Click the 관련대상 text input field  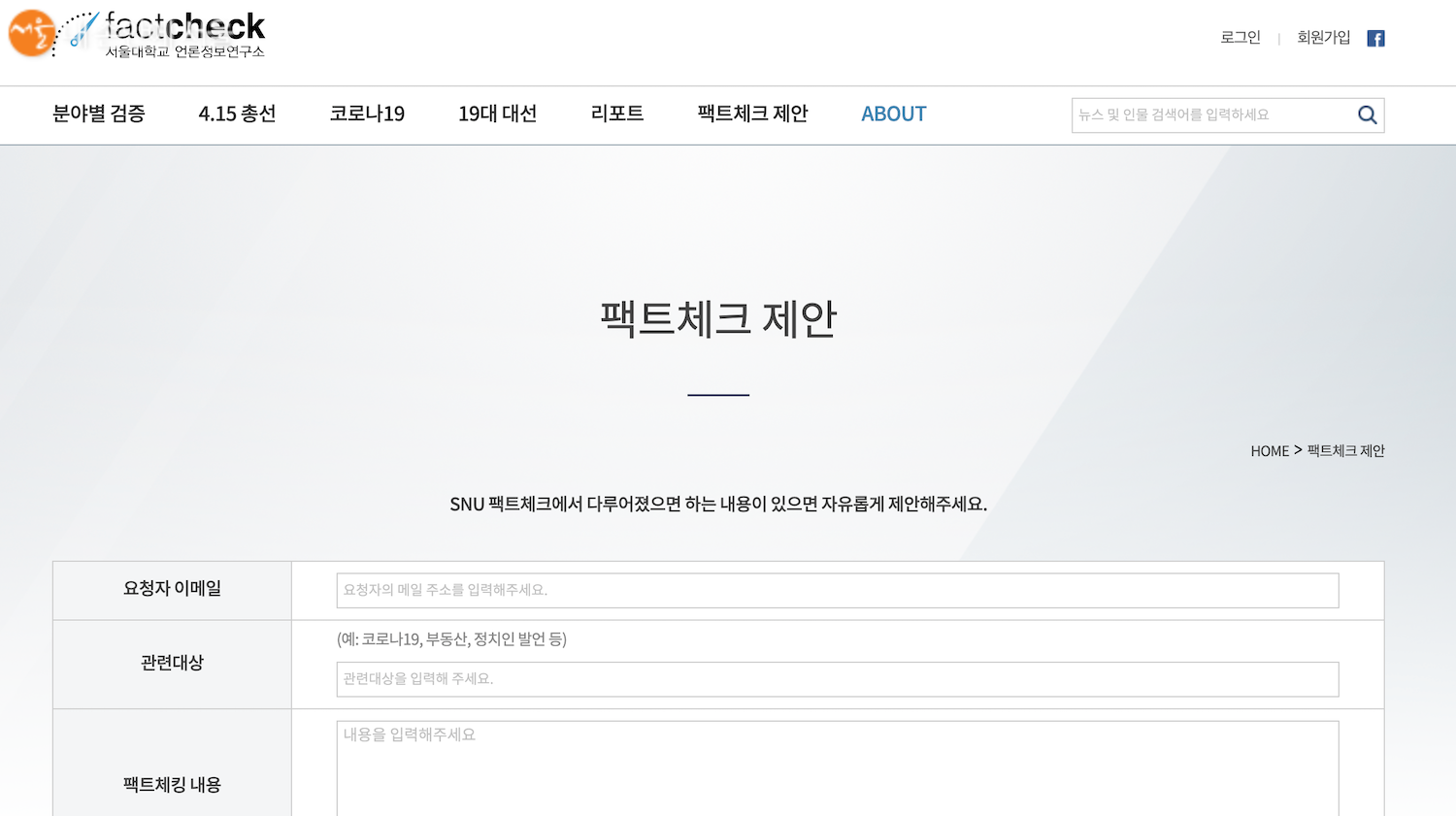point(837,679)
